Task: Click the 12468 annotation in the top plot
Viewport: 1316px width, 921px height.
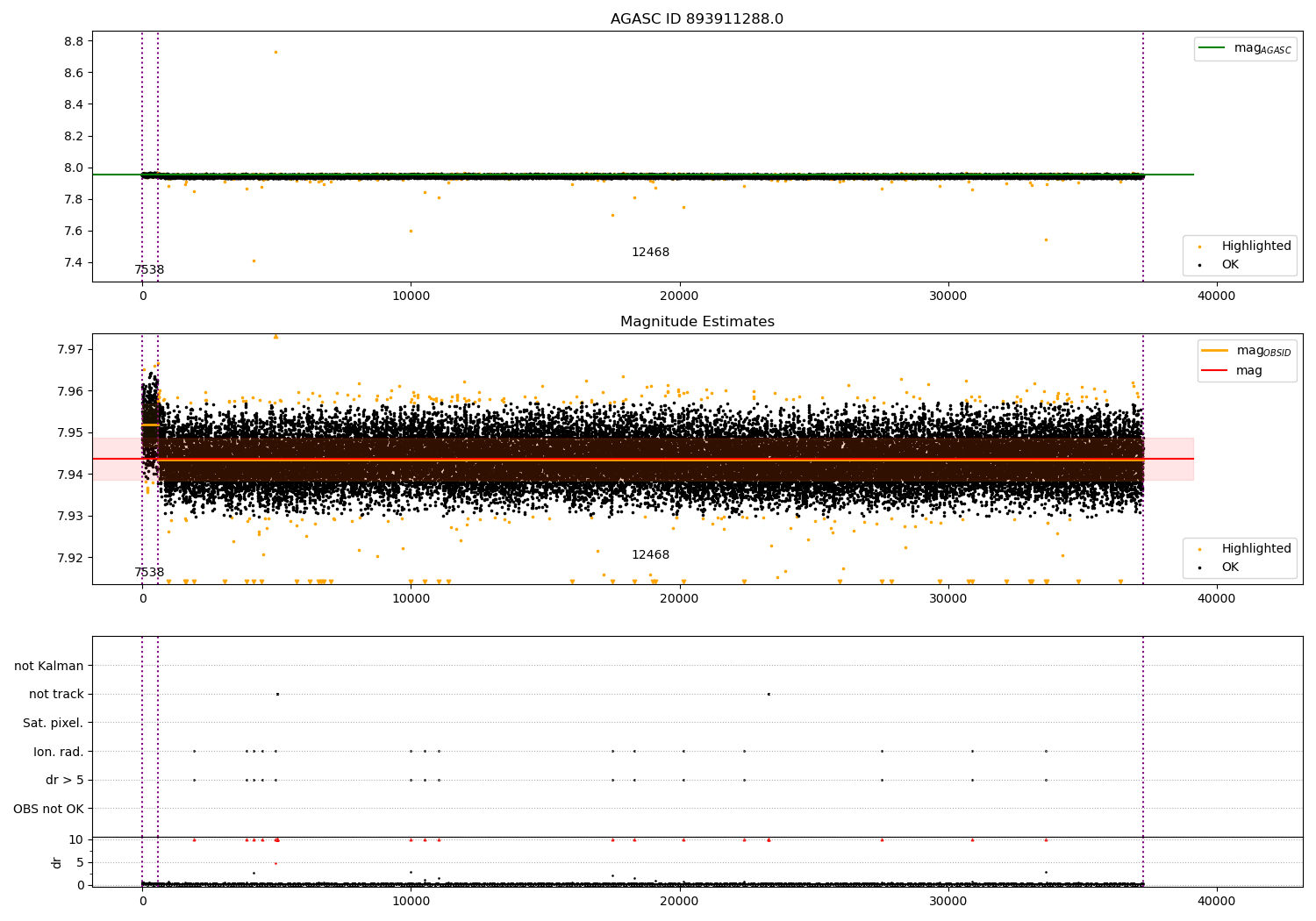Action: coord(650,253)
